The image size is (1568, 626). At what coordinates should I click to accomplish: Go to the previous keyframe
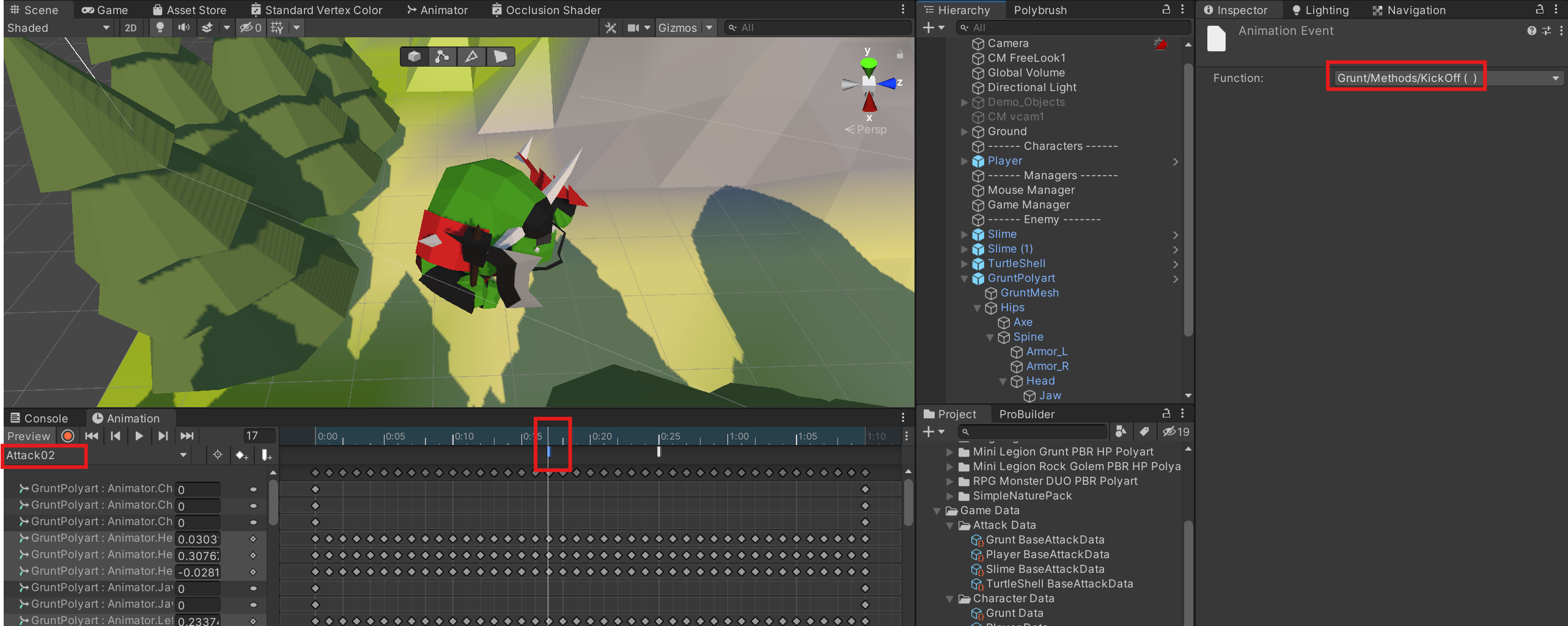tap(116, 436)
